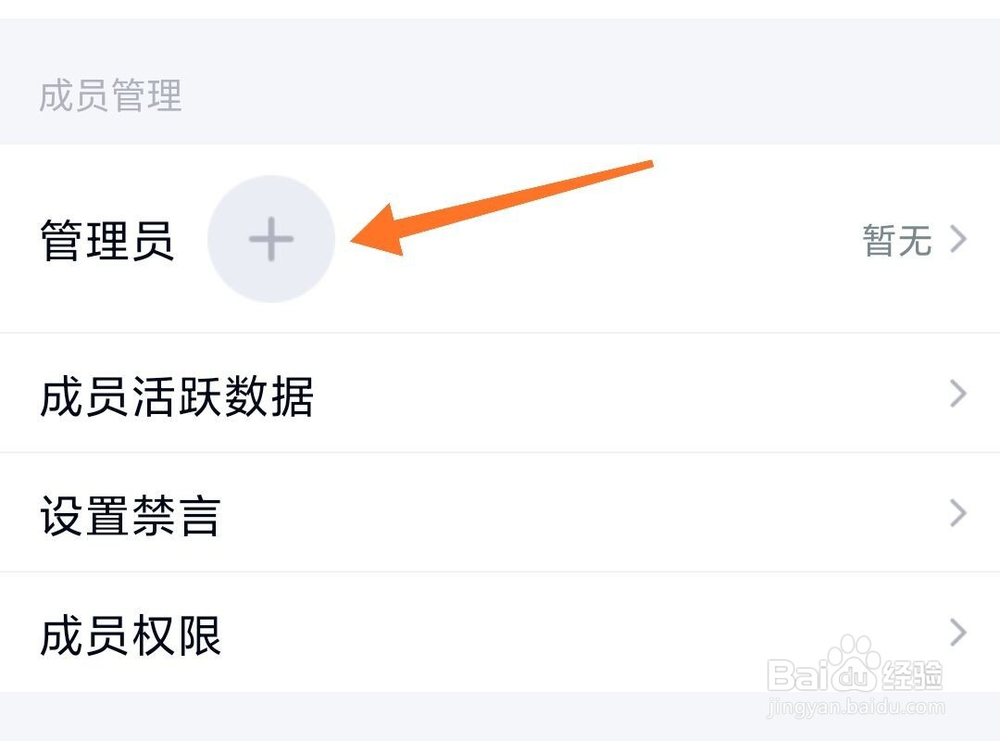Expand the 成员活跃数据 row with its chevron
Viewport: 1000px width, 741px height.
(959, 393)
